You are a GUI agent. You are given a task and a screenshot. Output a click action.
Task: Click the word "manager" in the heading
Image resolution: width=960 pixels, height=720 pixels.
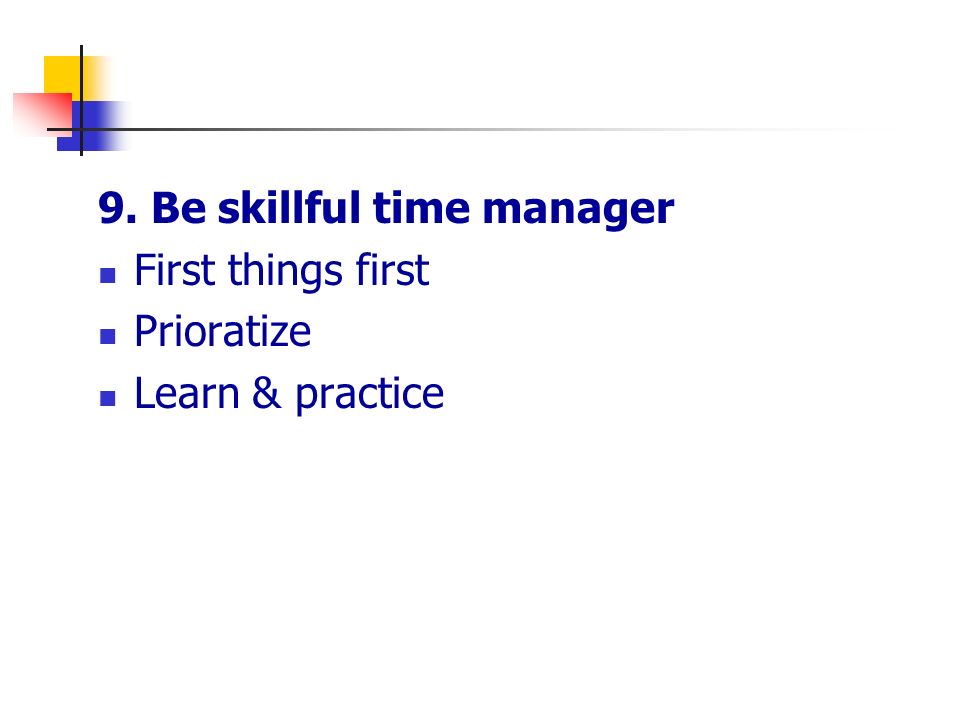[578, 211]
